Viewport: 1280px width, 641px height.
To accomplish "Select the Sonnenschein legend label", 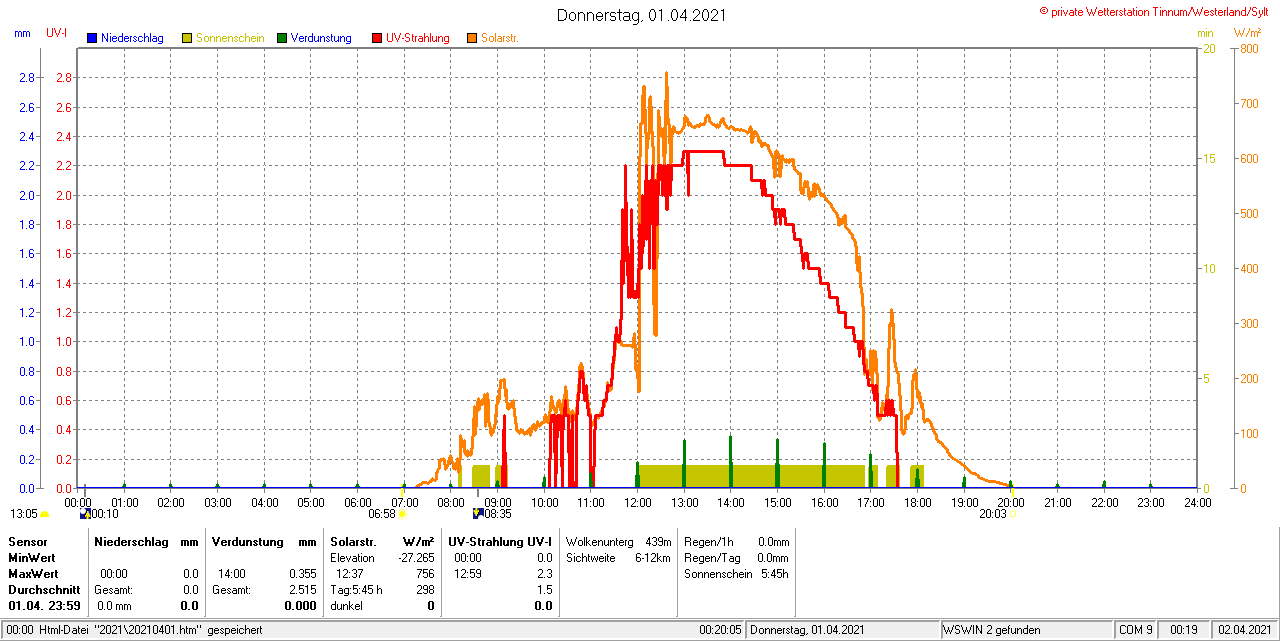I will tap(230, 38).
